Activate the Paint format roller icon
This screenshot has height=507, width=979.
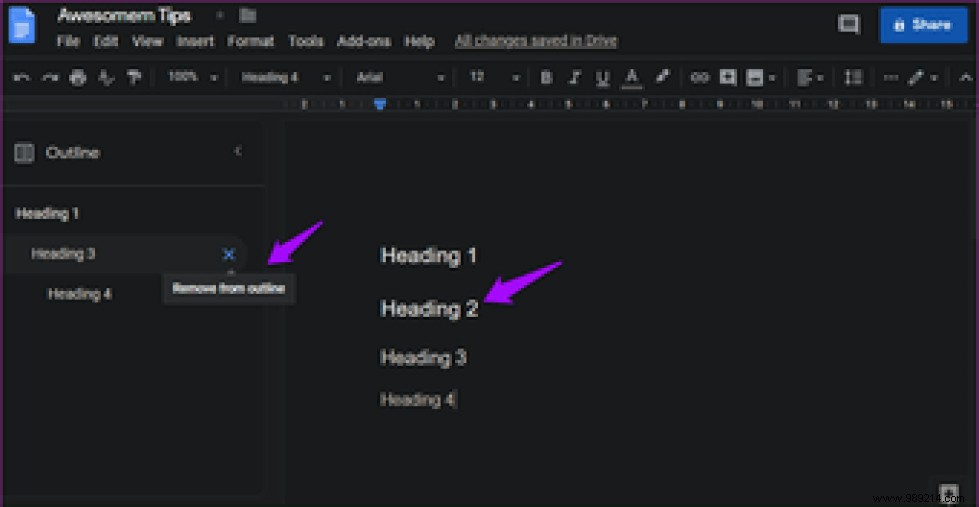pos(134,78)
